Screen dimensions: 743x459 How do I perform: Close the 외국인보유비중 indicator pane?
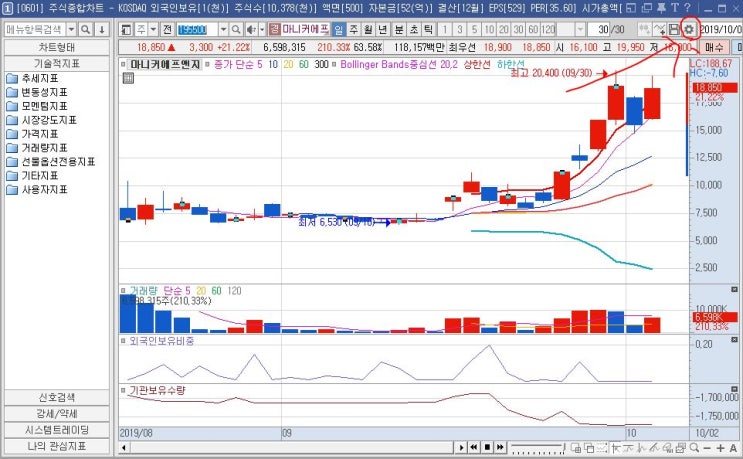click(734, 340)
